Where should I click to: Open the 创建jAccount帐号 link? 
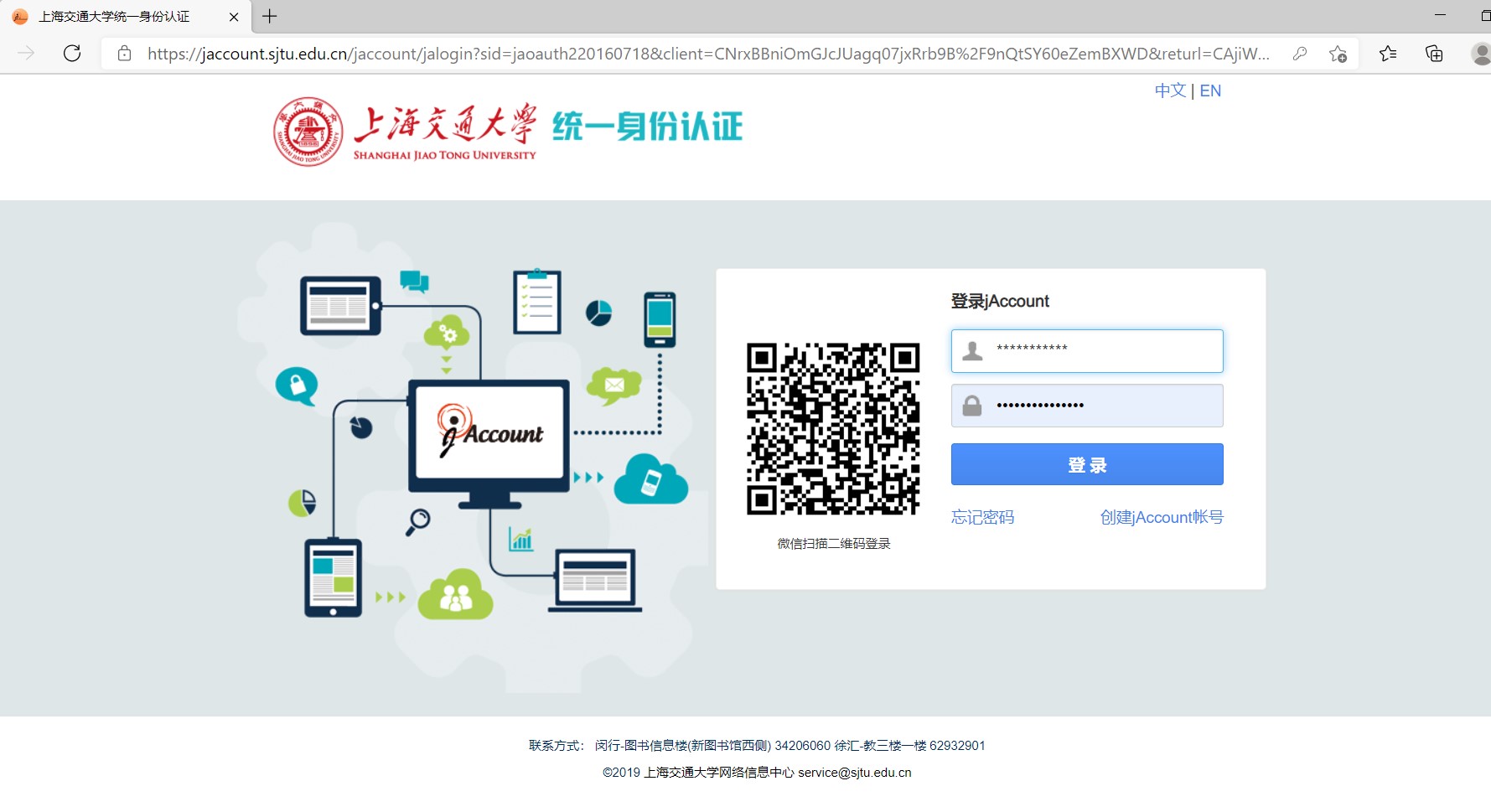tap(1162, 517)
